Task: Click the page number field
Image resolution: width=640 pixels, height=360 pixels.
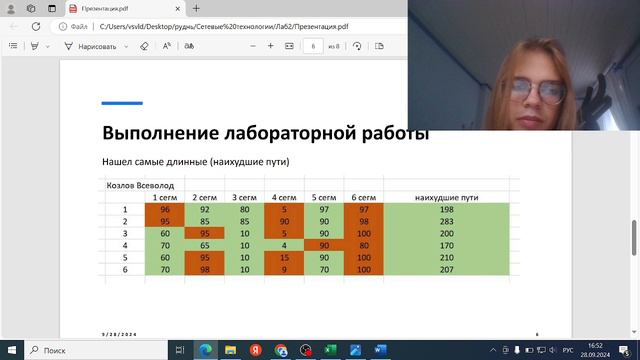Action: click(313, 46)
